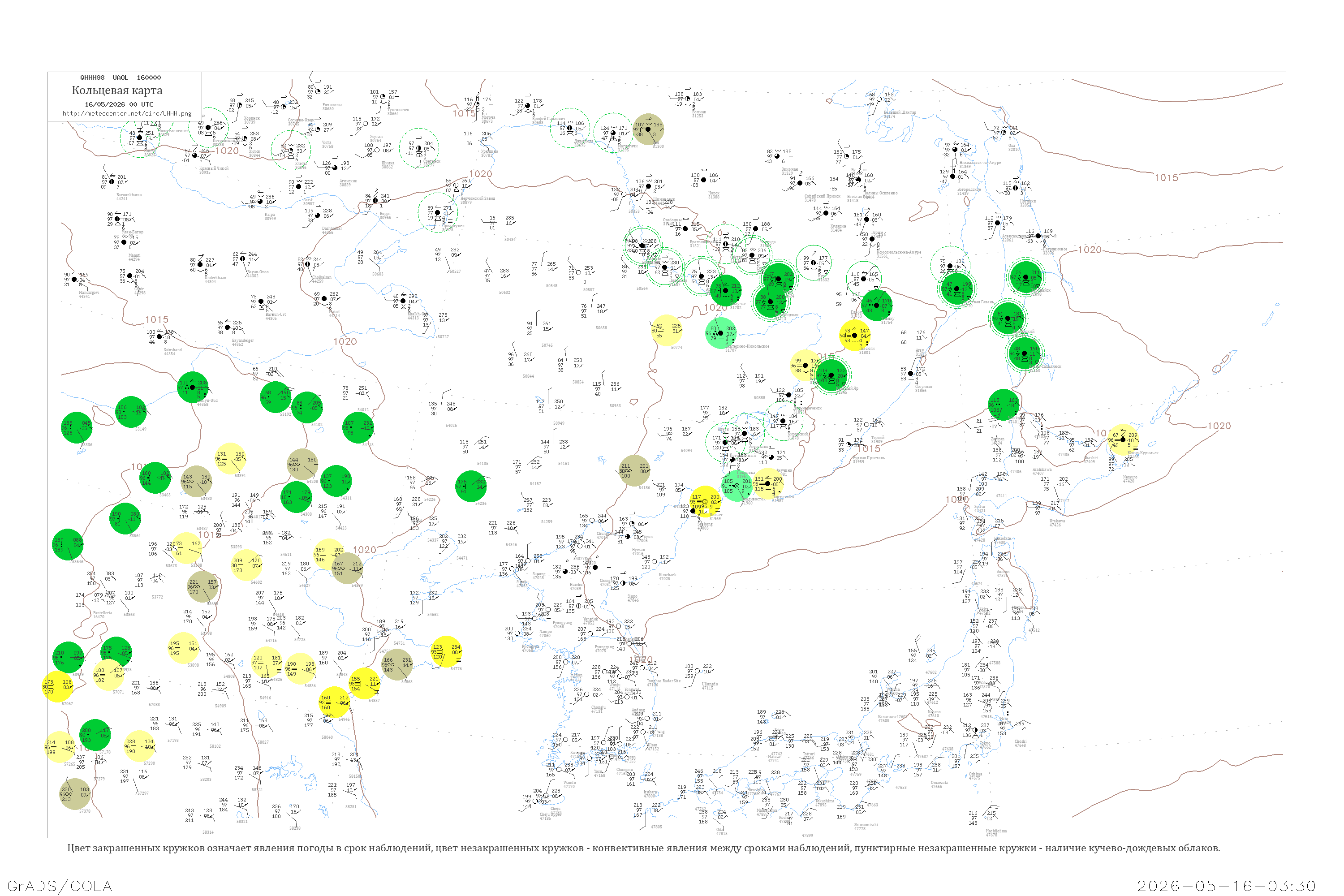Select the "Сосуново 31866" station label
Viewport: 1344px width, 896px height.
(x=923, y=388)
